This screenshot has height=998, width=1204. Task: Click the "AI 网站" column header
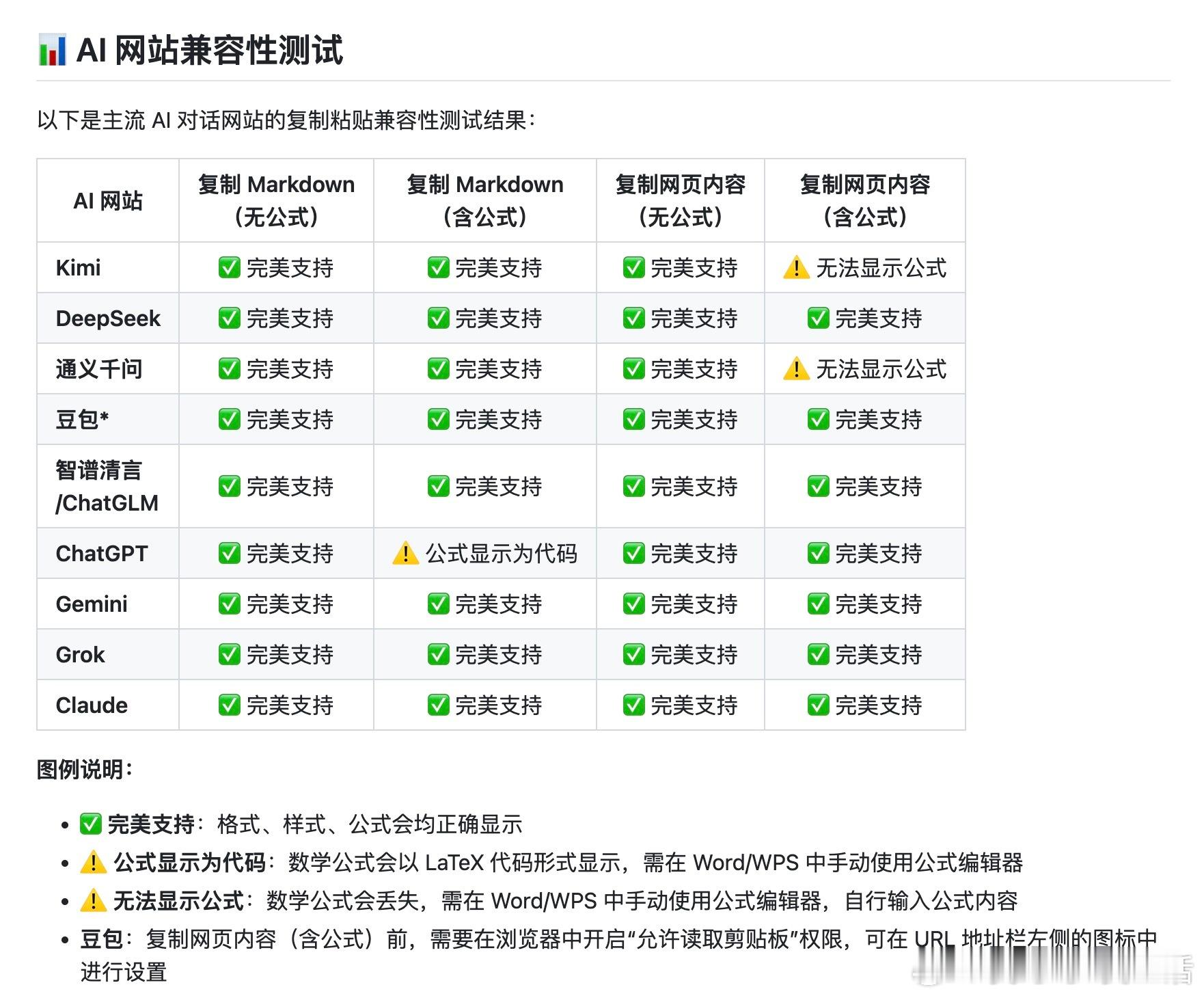tap(108, 201)
